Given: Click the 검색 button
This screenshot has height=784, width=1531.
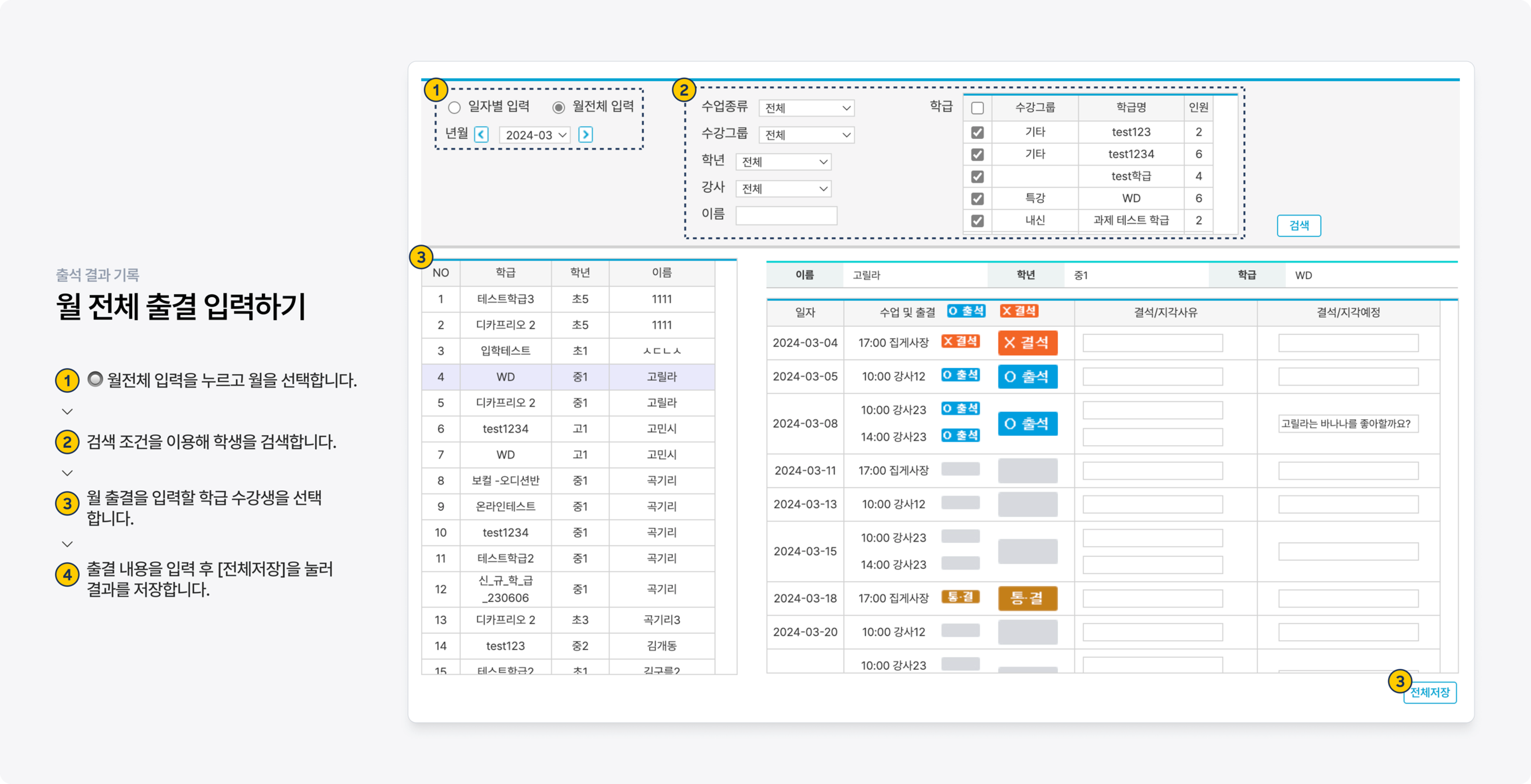Looking at the screenshot, I should point(1299,226).
